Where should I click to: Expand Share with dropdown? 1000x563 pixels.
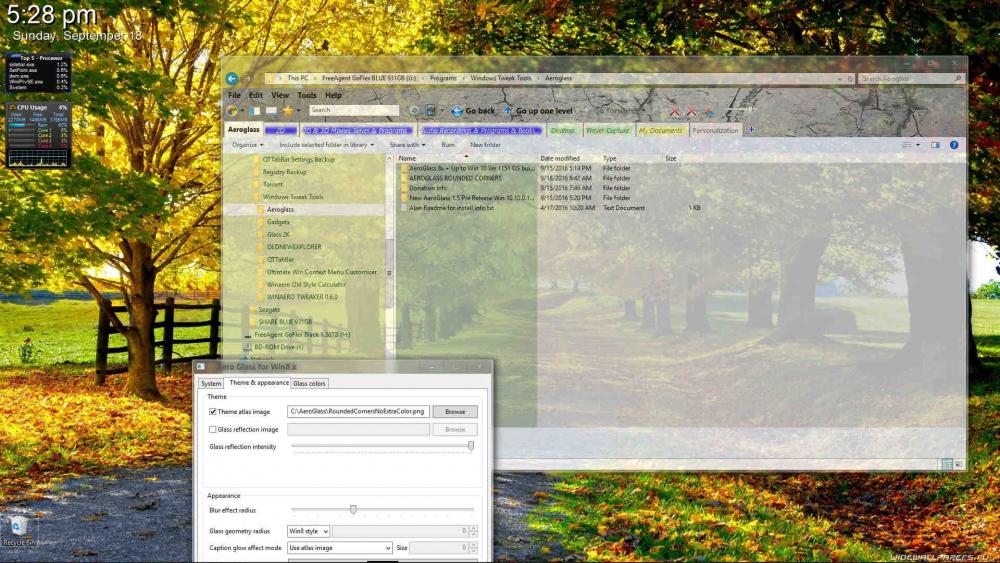coord(408,145)
